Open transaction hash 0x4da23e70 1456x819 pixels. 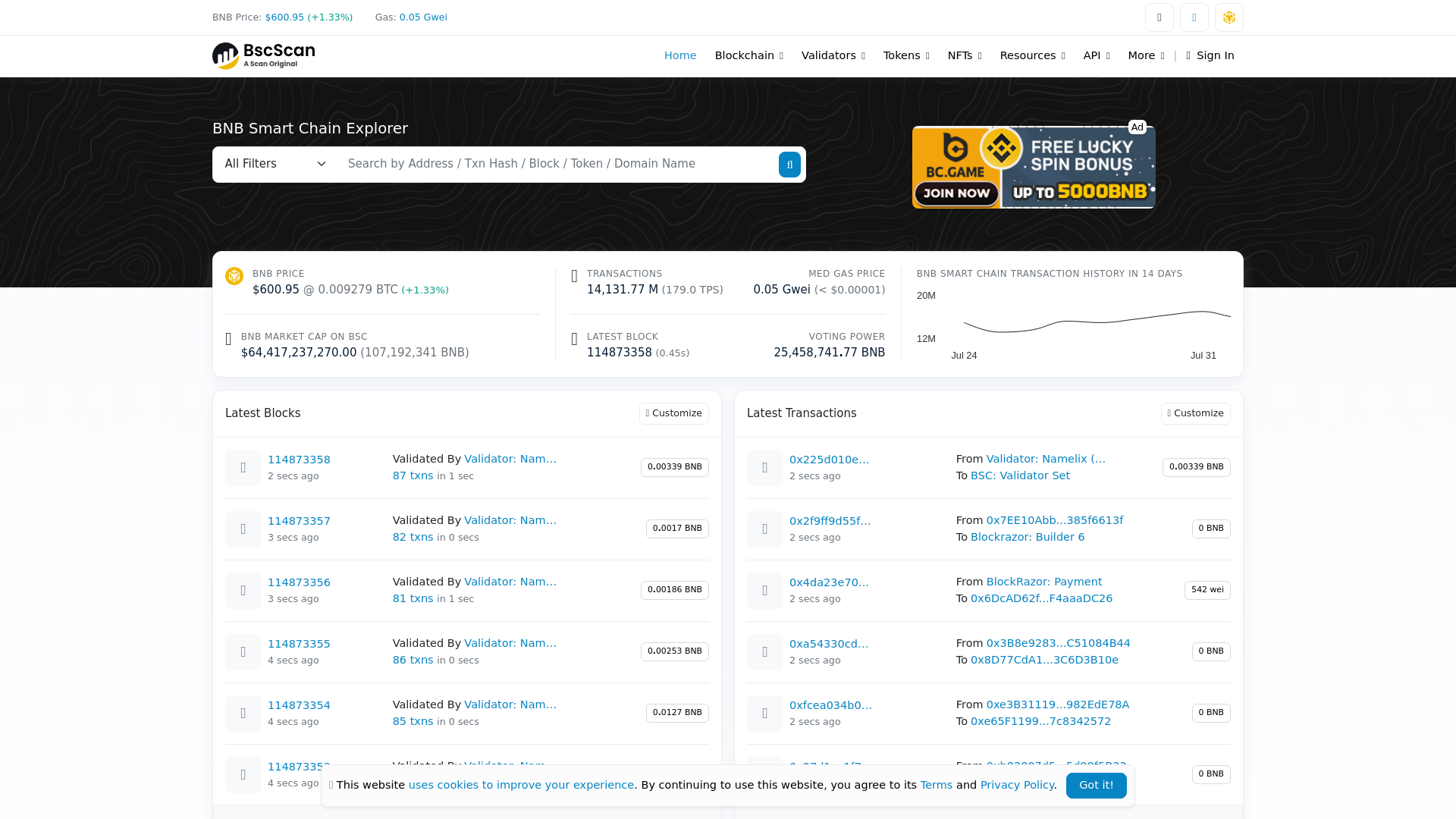[829, 582]
